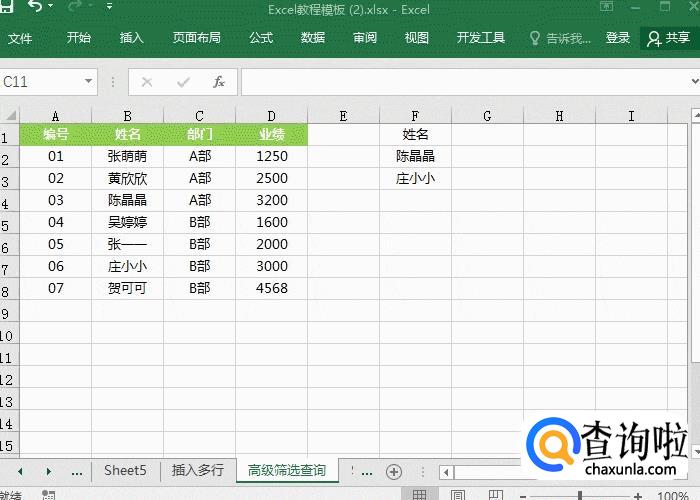Image resolution: width=700 pixels, height=500 pixels.
Task: Click the next sheet navigation arrow
Action: point(49,471)
